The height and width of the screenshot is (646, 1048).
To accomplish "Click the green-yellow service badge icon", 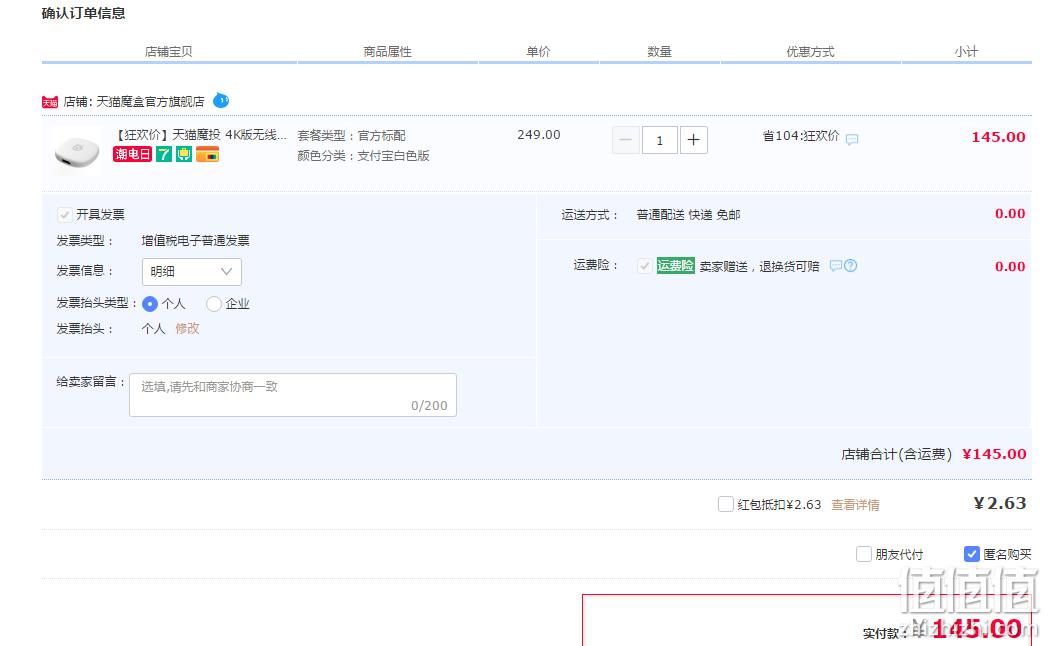I will click(184, 154).
